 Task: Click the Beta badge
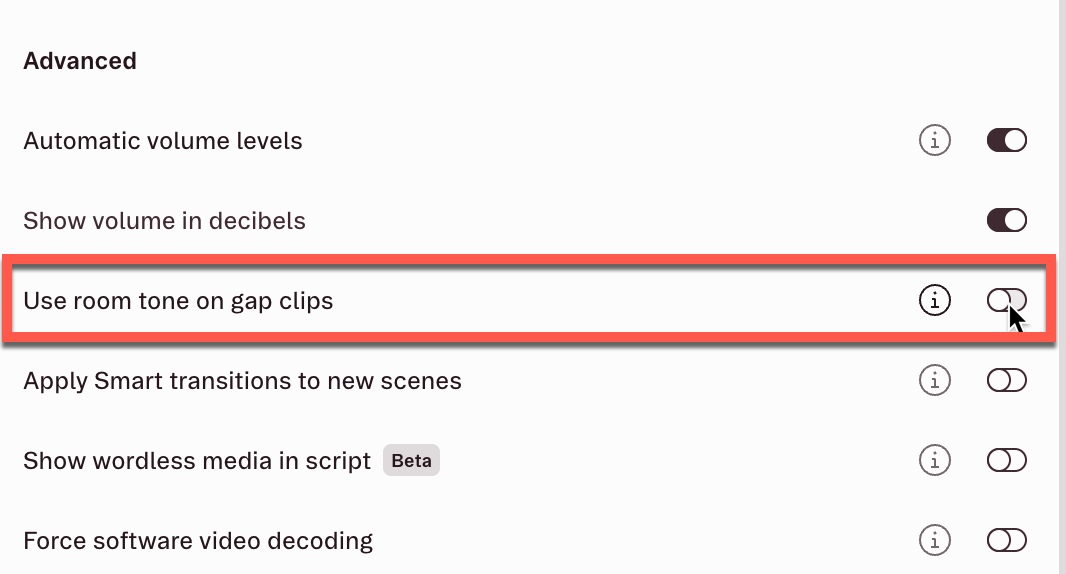click(411, 461)
